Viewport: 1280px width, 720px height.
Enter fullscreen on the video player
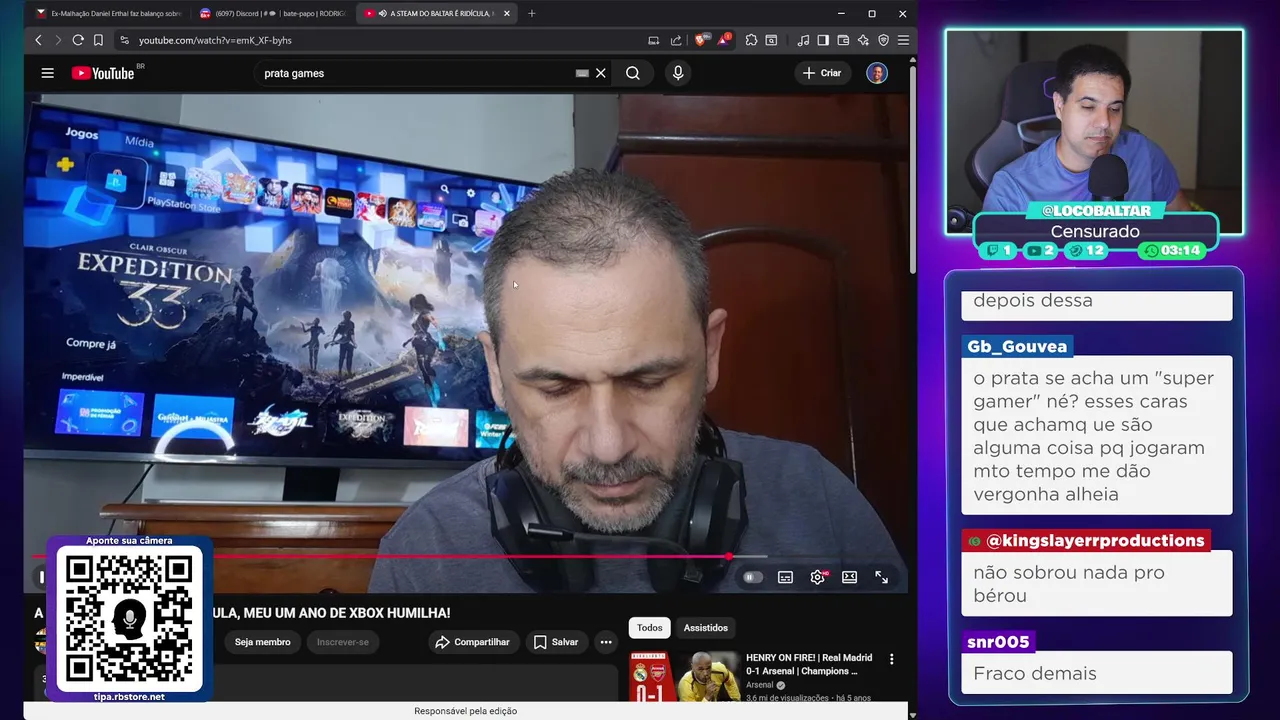tap(882, 577)
